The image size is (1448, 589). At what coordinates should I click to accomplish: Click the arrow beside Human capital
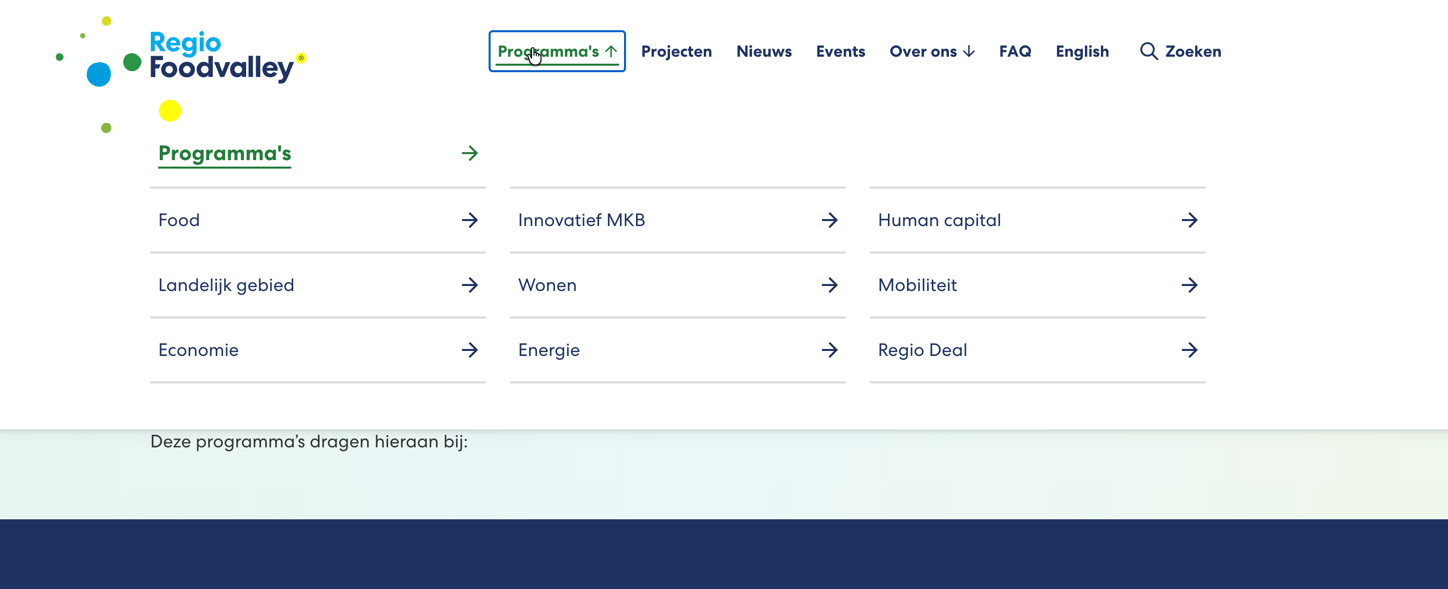click(1189, 220)
